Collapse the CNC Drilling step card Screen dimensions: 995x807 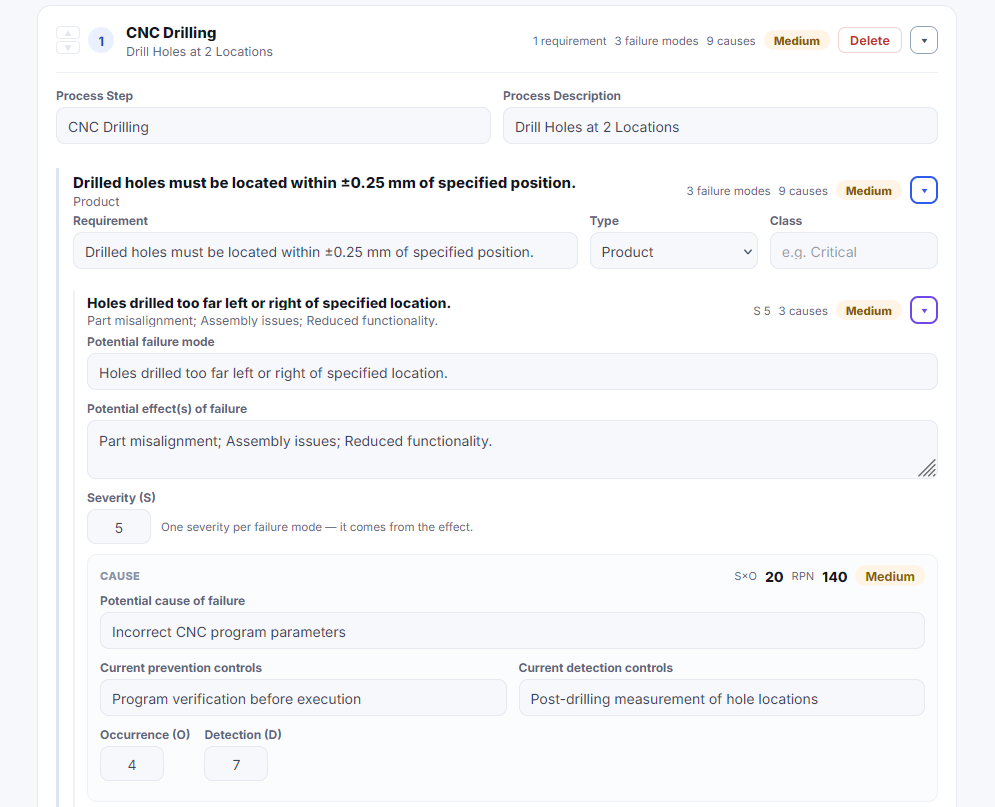924,41
